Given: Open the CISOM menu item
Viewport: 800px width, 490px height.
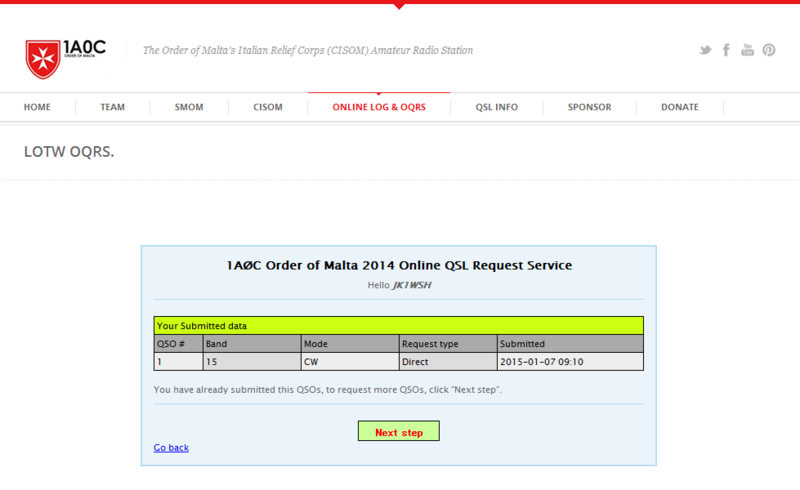Looking at the screenshot, I should pos(268,107).
